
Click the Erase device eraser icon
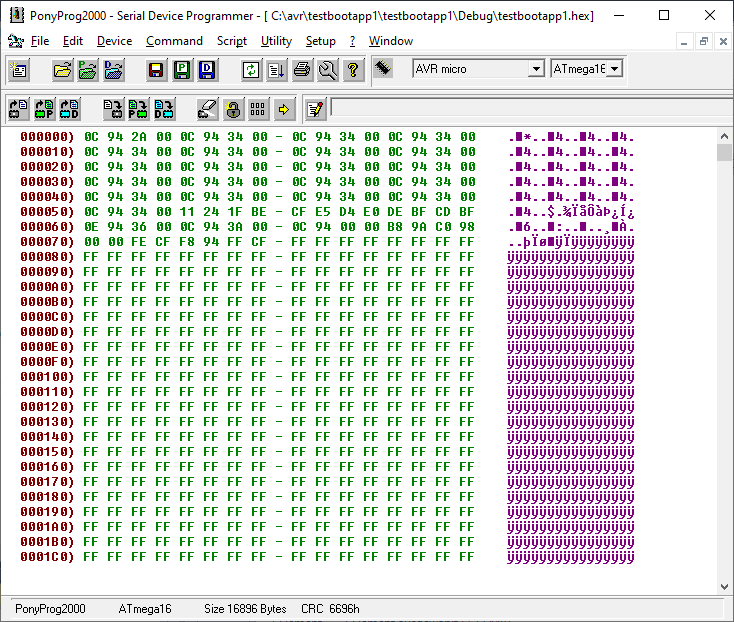[207, 110]
